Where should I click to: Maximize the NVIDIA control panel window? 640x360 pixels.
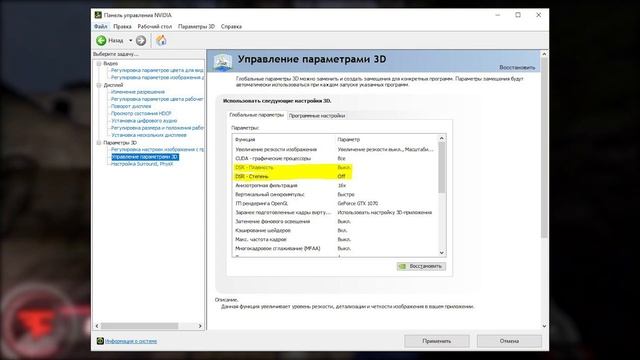tap(518, 15)
